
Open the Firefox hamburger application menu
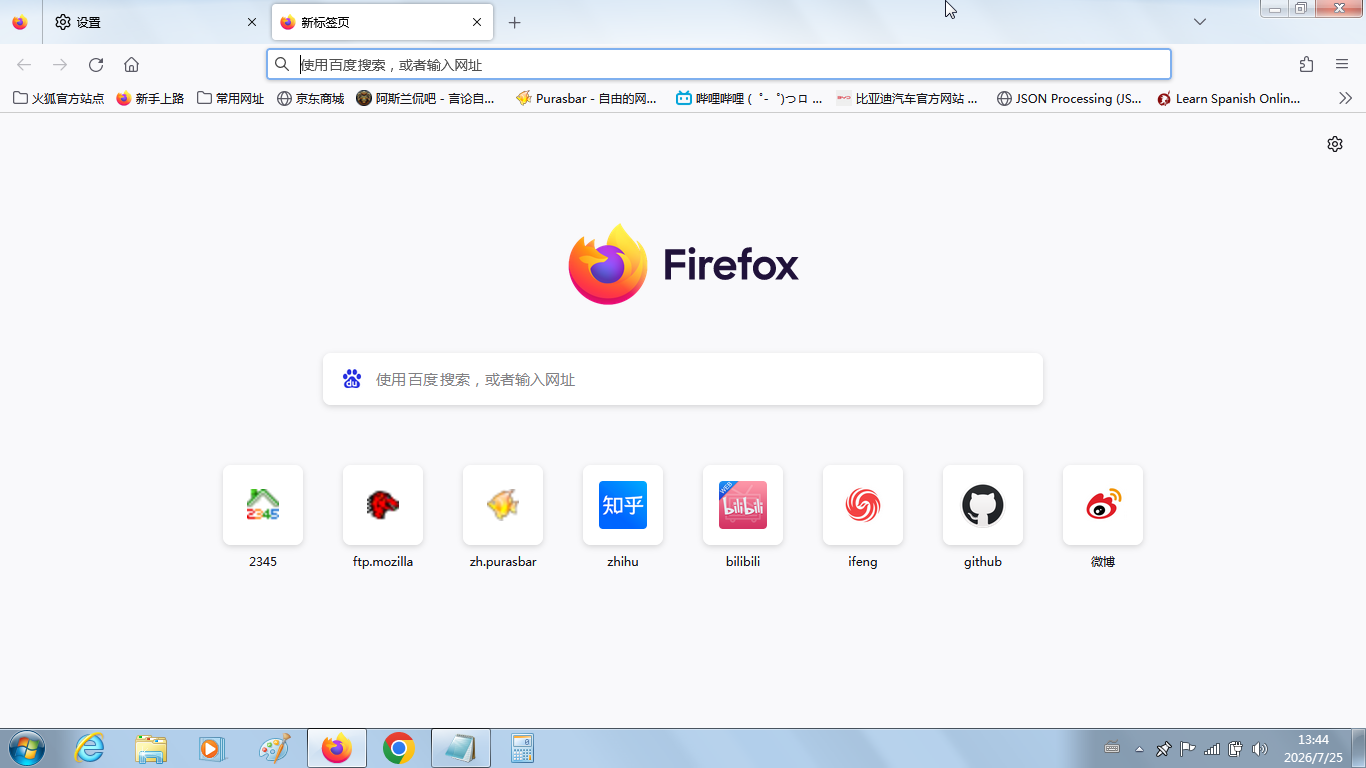(1342, 65)
